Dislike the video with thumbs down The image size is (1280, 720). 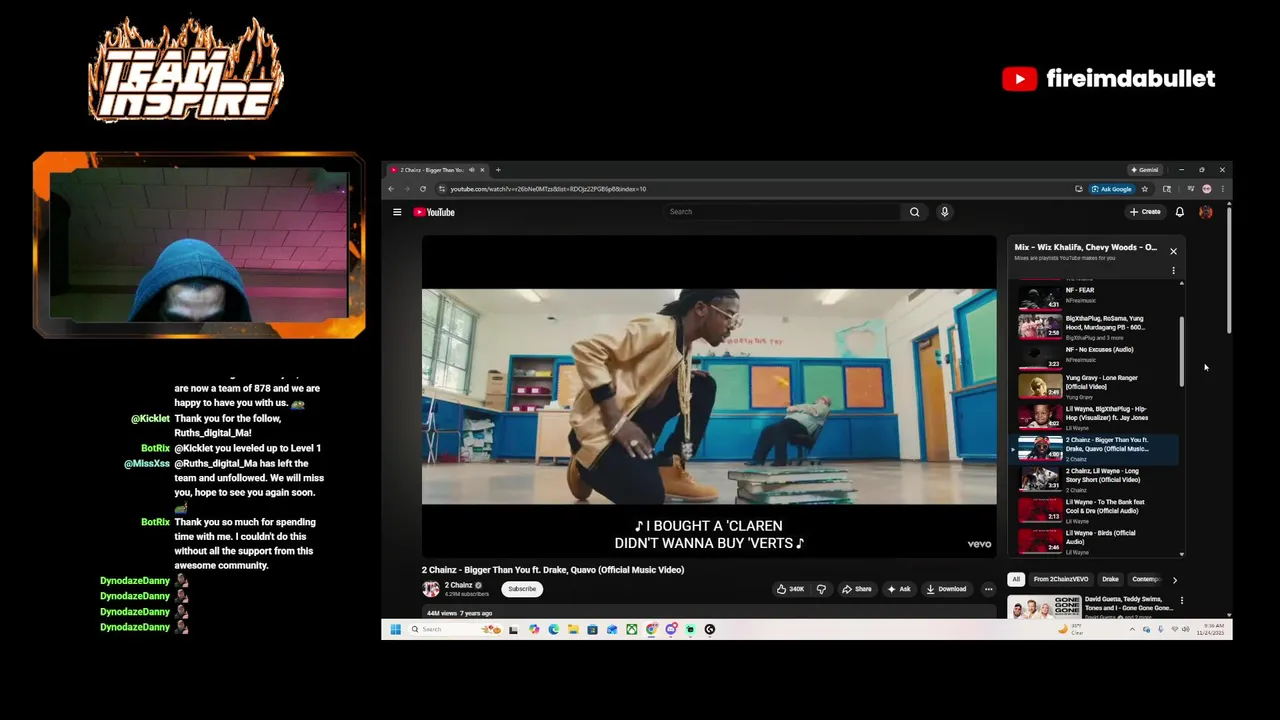coord(821,589)
